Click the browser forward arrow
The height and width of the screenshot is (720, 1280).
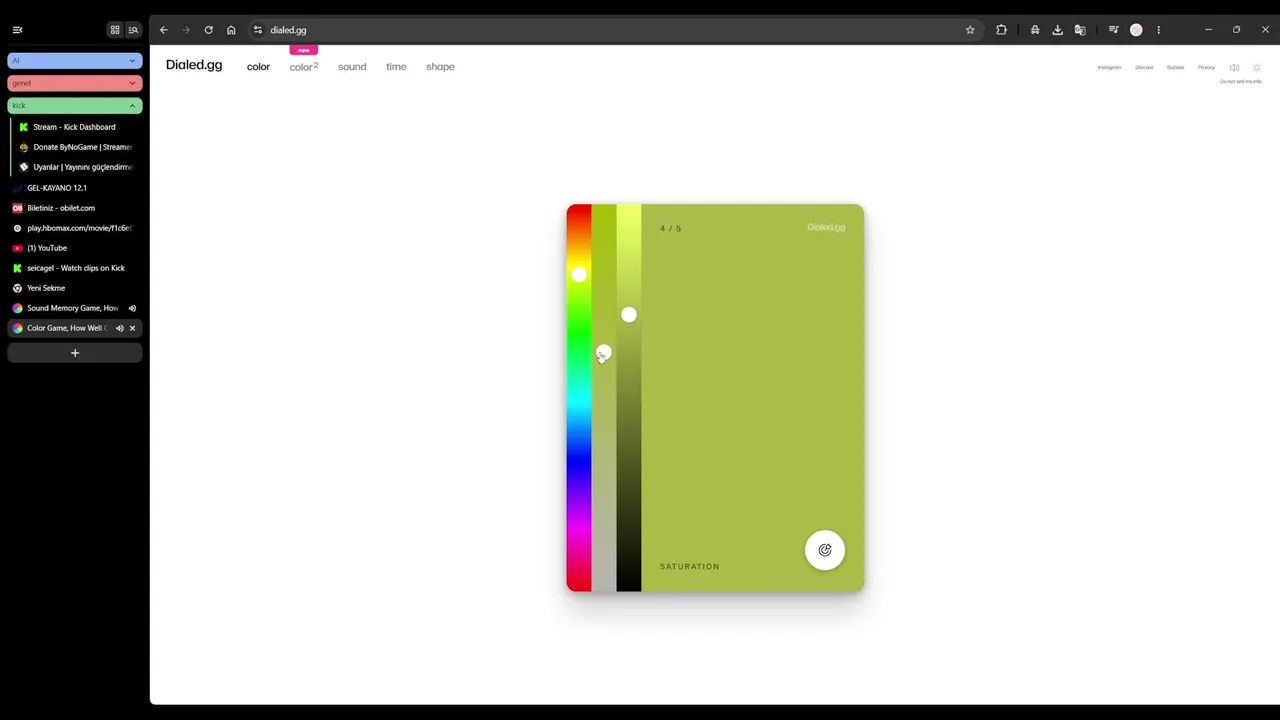pos(186,30)
